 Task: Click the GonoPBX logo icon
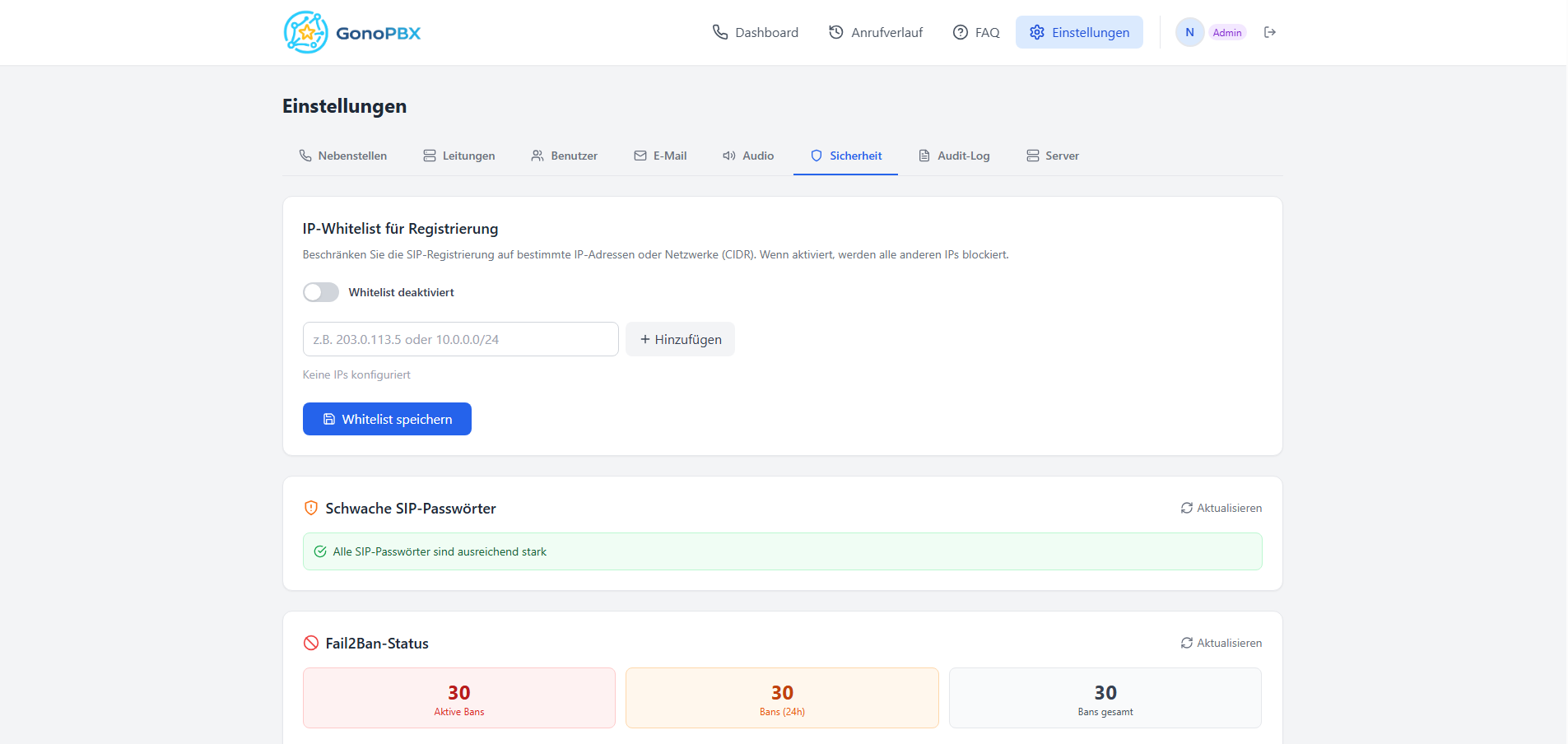305,33
